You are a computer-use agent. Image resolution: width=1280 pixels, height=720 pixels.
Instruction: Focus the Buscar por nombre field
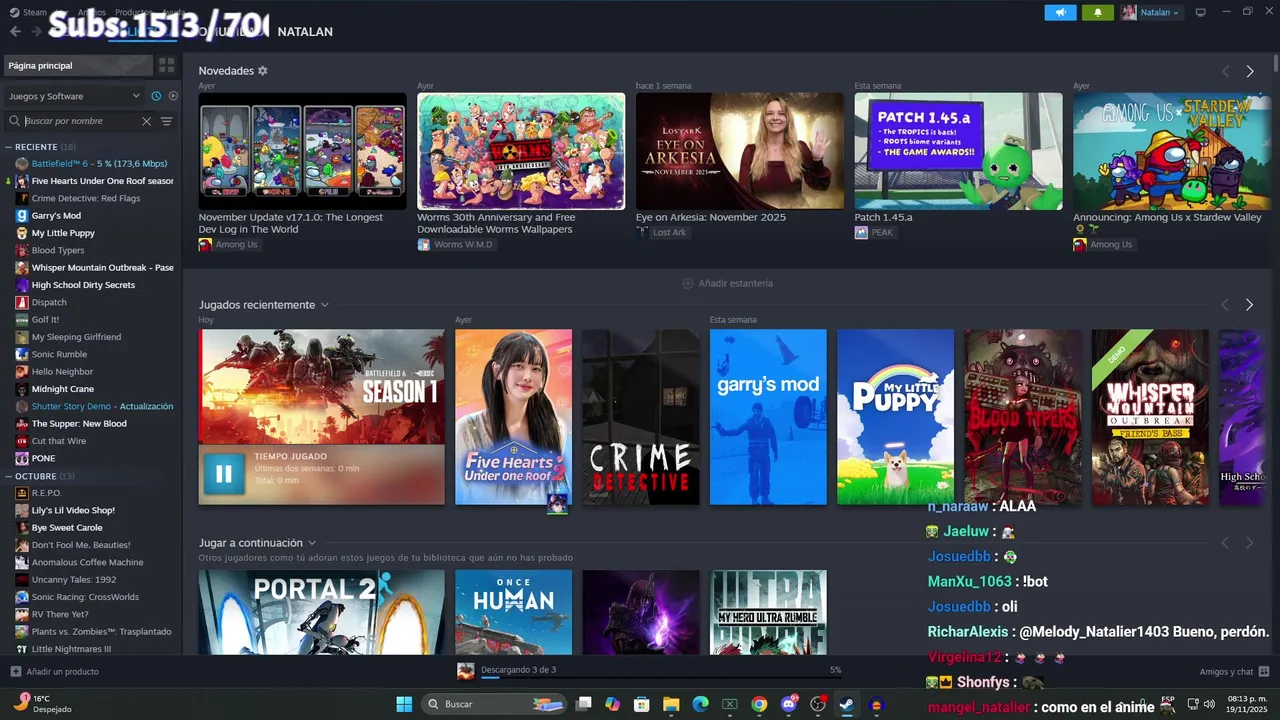(80, 121)
